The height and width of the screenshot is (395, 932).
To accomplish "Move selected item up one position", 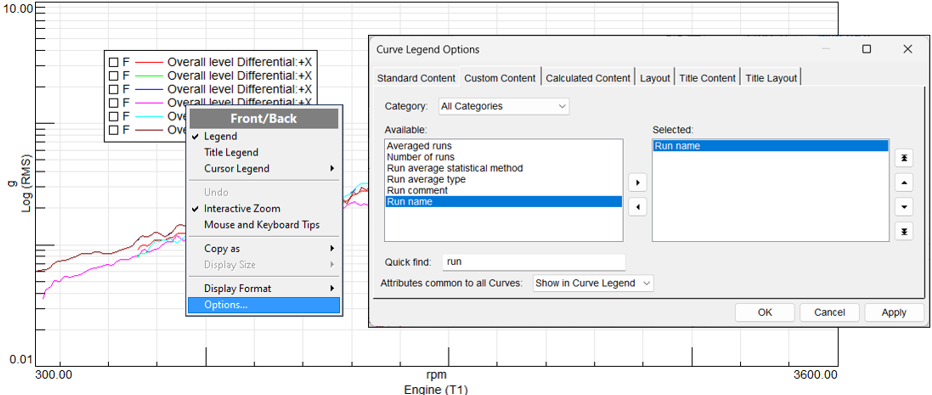I will click(903, 183).
